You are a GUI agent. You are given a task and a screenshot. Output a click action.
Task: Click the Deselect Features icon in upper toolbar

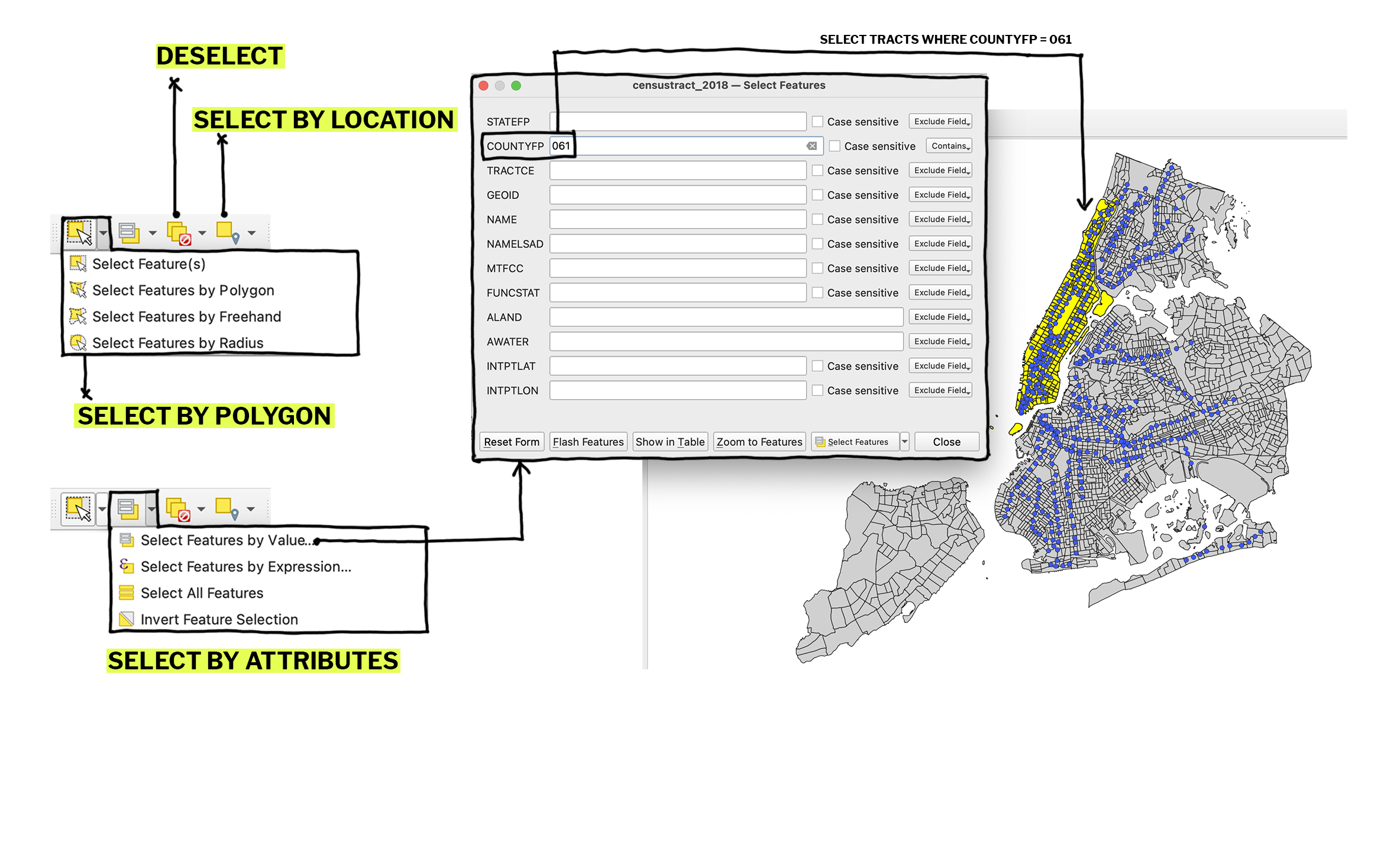coord(179,232)
